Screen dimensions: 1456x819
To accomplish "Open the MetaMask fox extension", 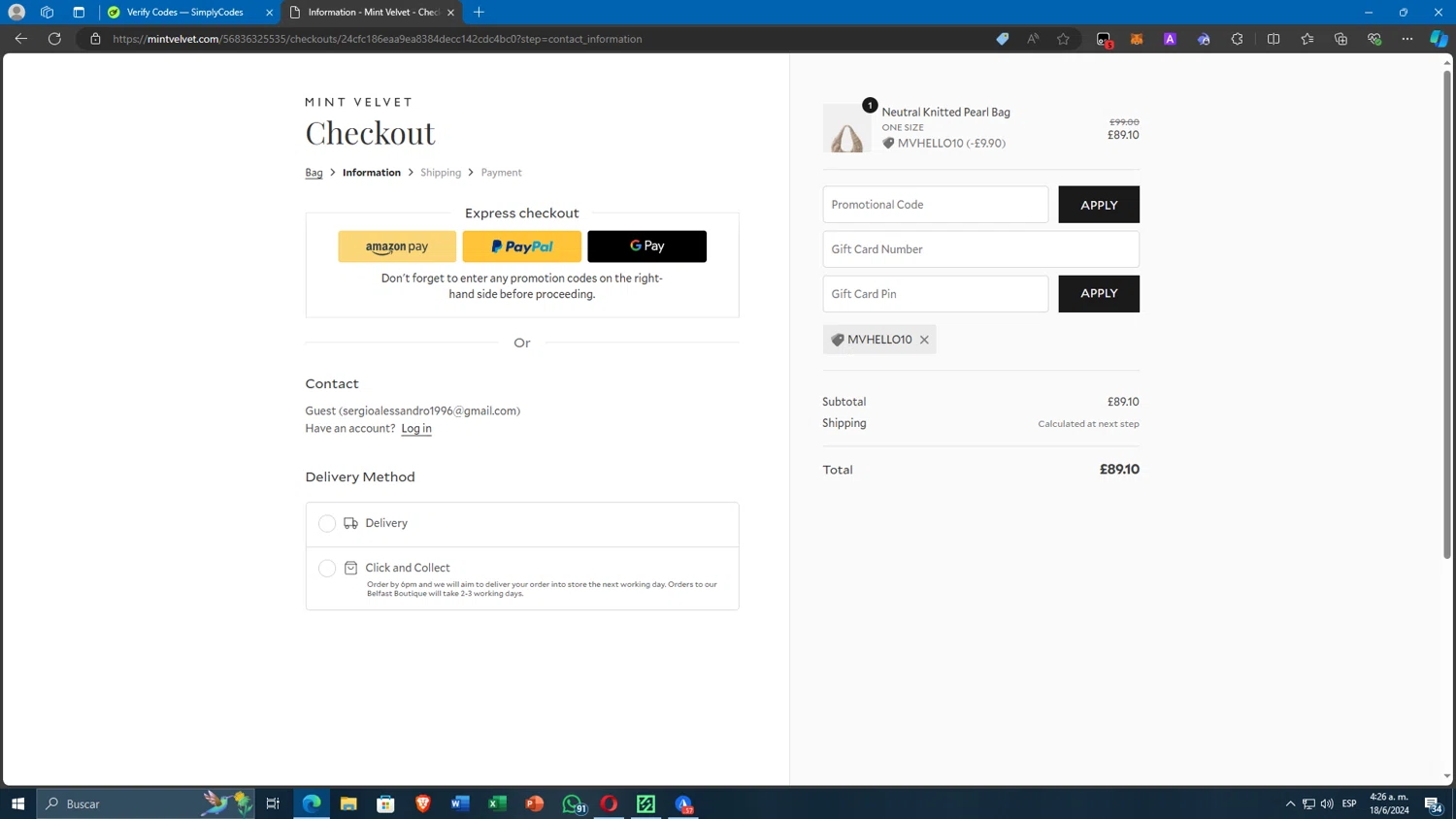I will 1137,39.
